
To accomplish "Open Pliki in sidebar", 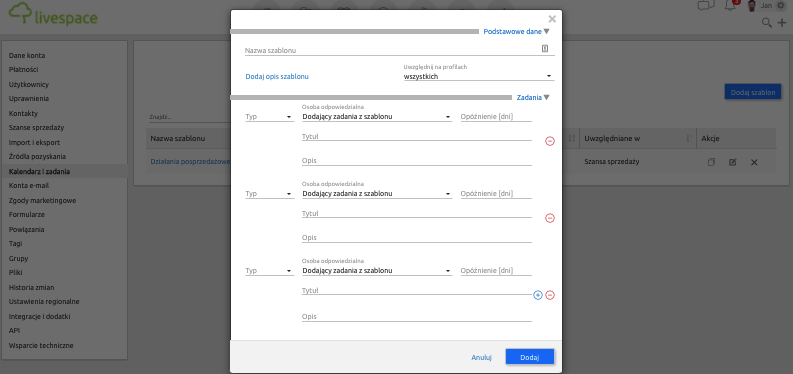I will click(x=16, y=272).
